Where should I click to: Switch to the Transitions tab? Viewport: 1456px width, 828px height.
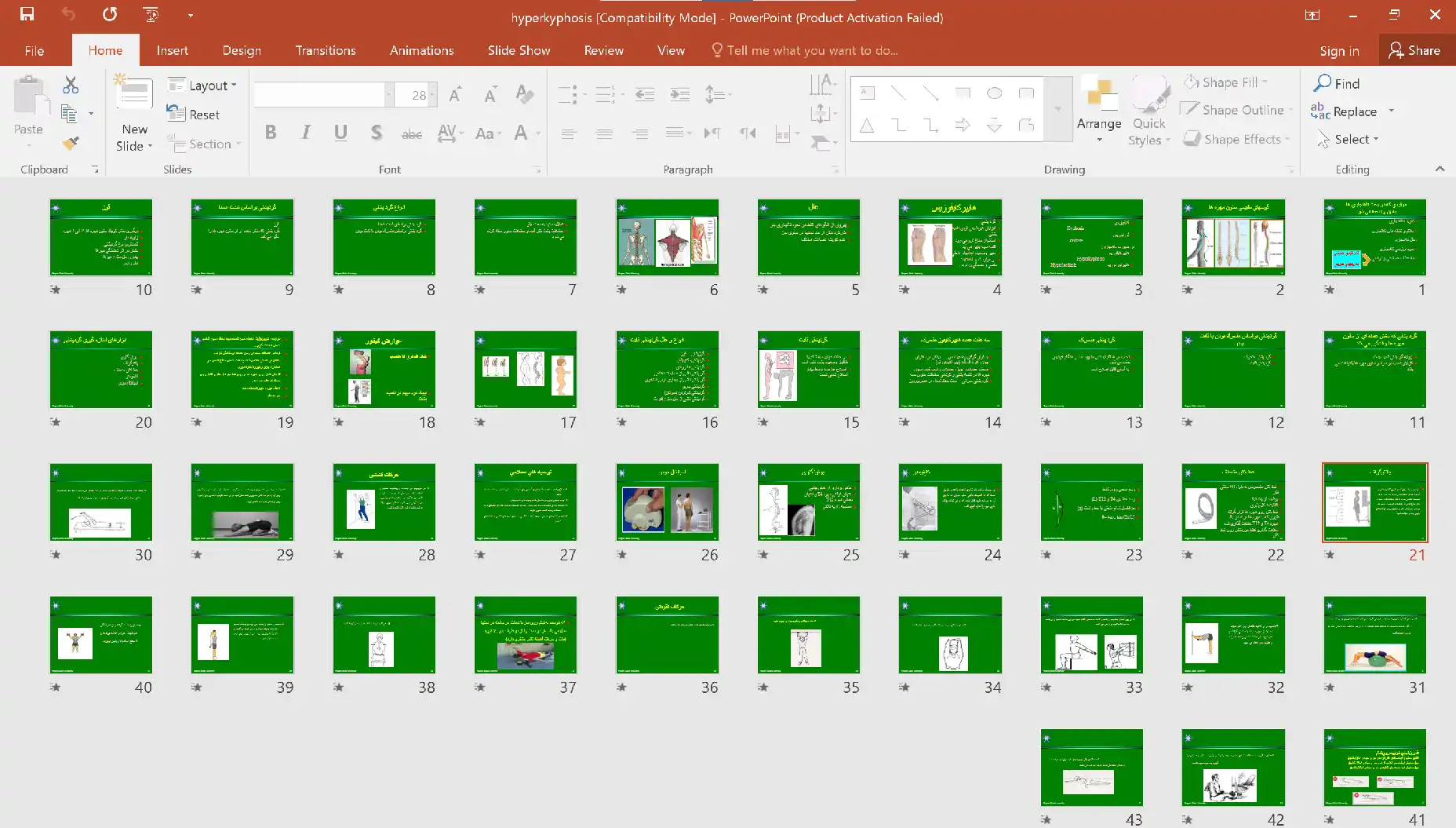click(325, 50)
